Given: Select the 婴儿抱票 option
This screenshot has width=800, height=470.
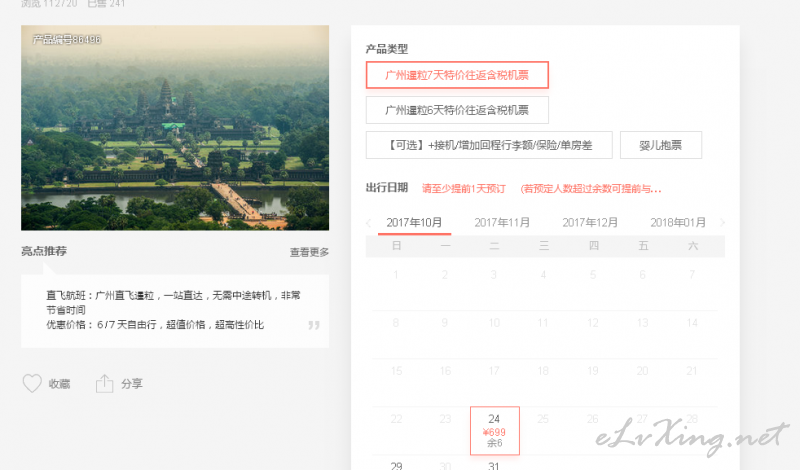Looking at the screenshot, I should [661, 145].
